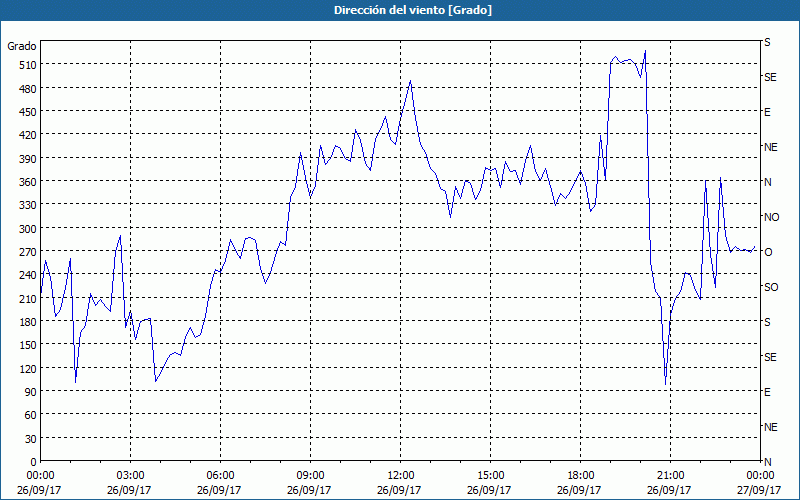Image resolution: width=800 pixels, height=500 pixels.
Task: Click the 'Grado' unit label on the Y axis
Action: (22, 46)
